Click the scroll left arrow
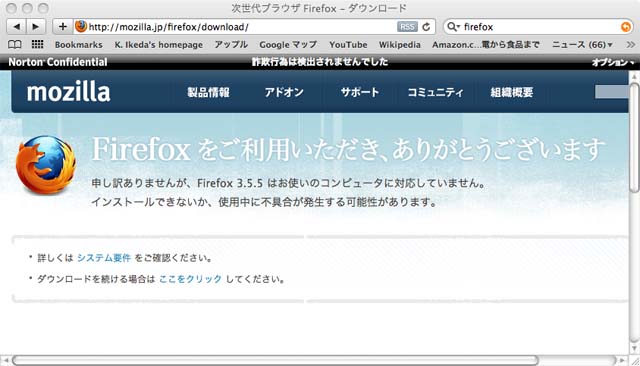640x366 pixels. (5, 360)
